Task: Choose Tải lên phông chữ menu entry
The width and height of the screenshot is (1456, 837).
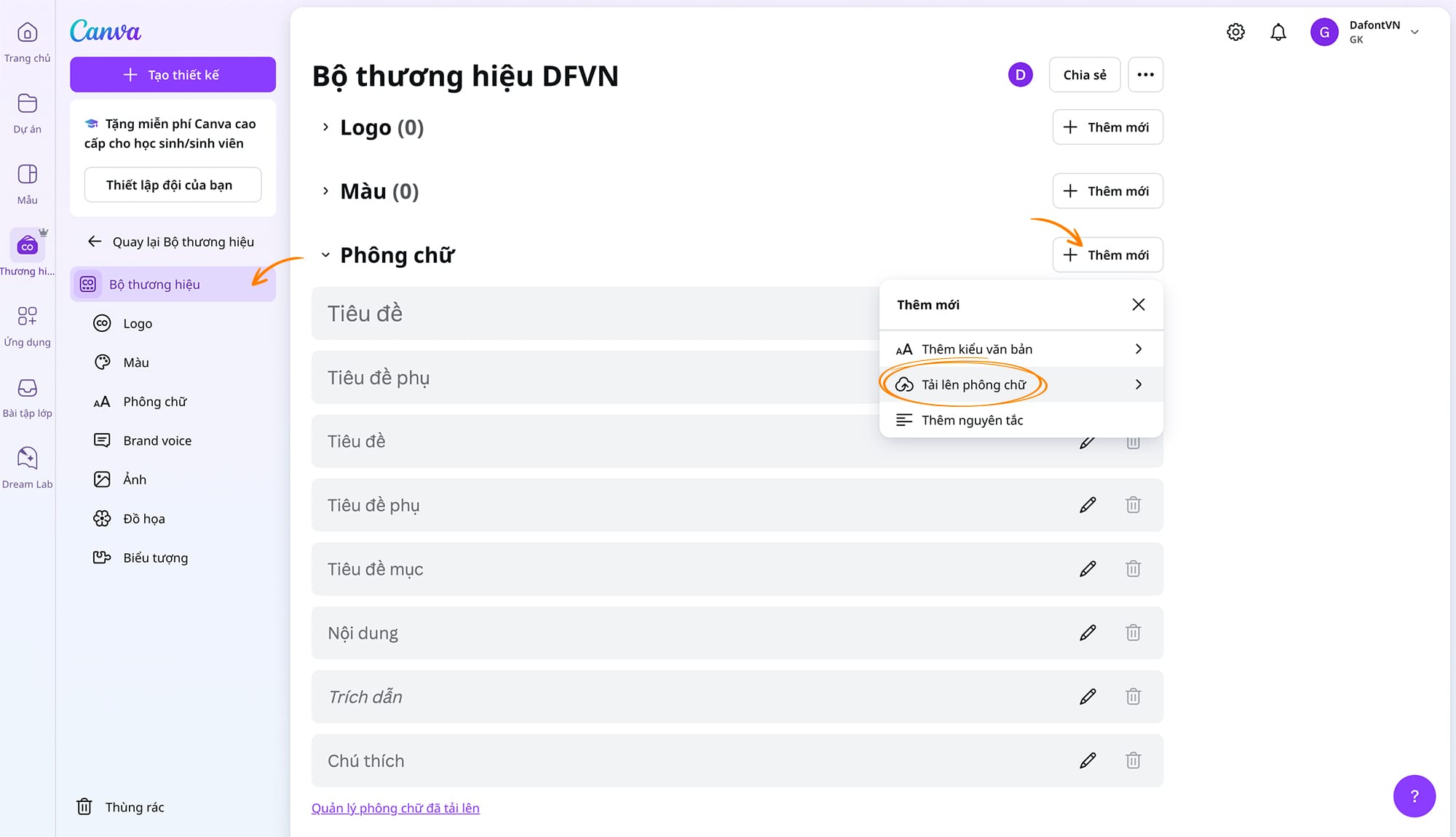Action: pyautogui.click(x=1021, y=384)
